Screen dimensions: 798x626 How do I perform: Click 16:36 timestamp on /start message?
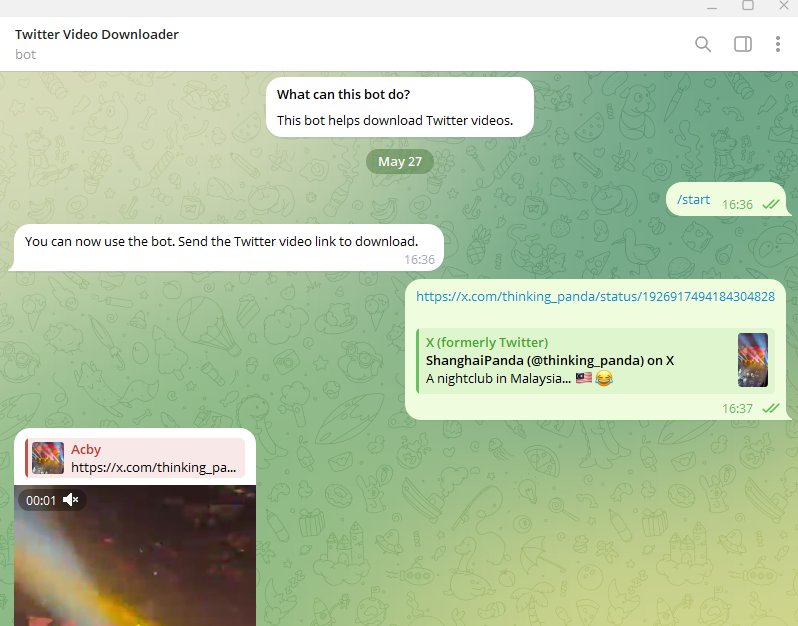click(x=737, y=205)
